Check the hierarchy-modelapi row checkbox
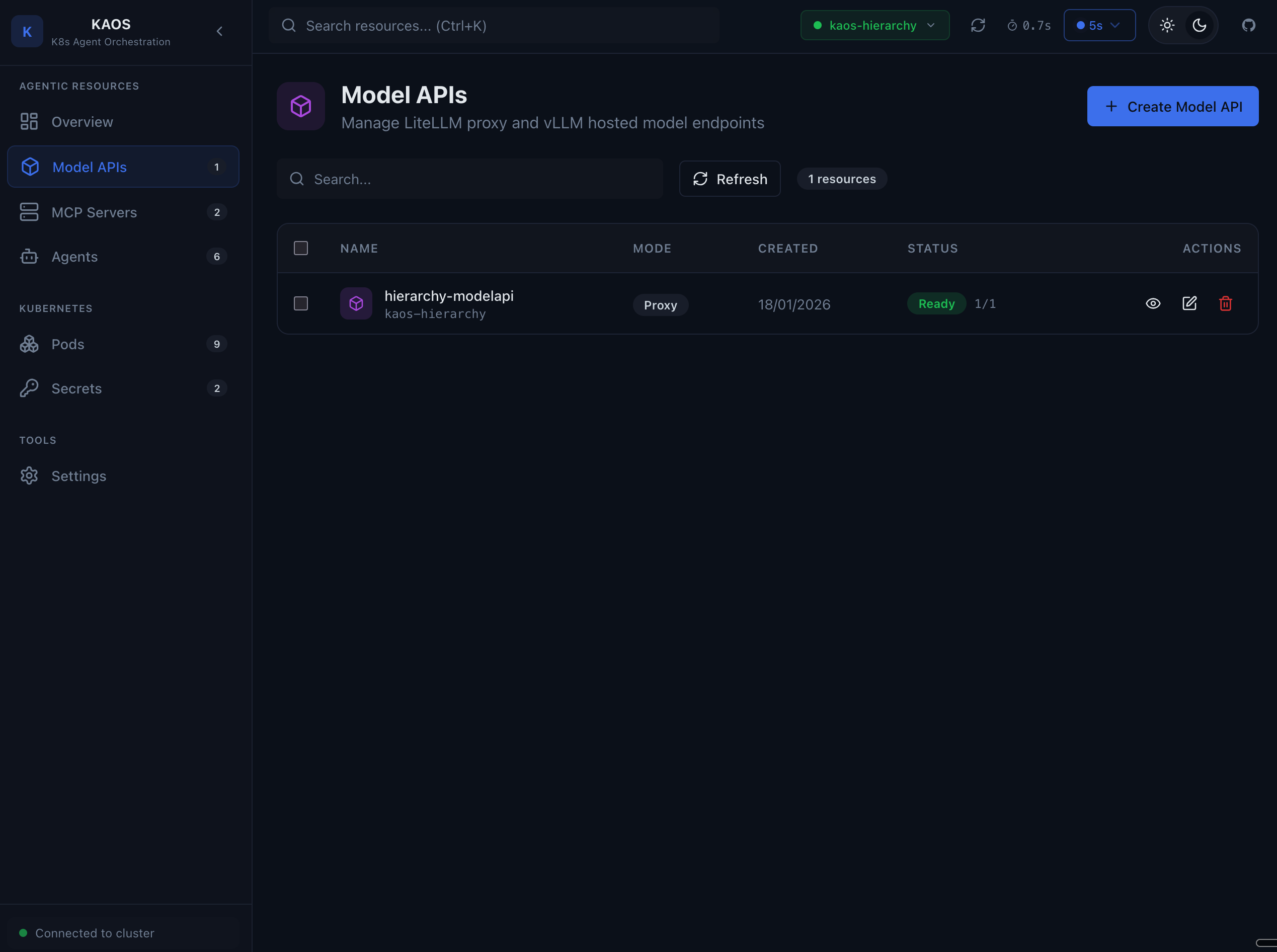Image resolution: width=1277 pixels, height=952 pixels. point(301,303)
